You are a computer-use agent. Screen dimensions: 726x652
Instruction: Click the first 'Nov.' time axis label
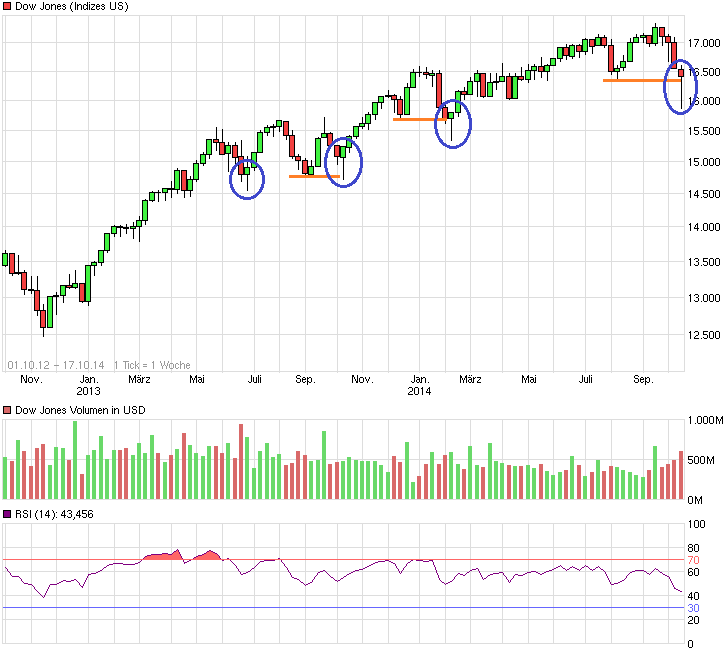tap(31, 379)
